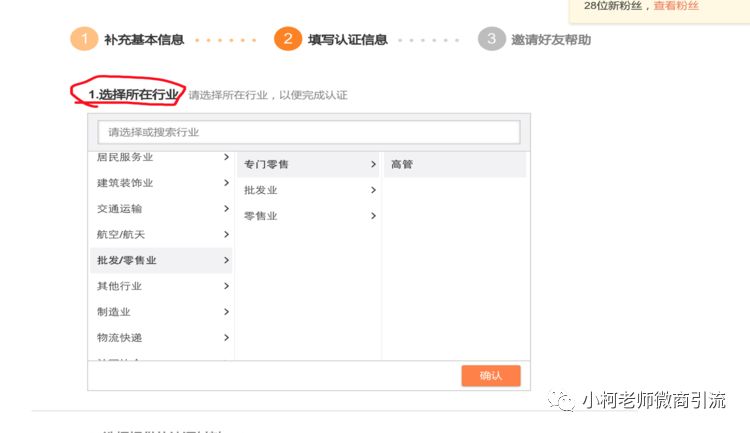This screenshot has height=433, width=750.
Task: Click 填写认证信息 step label
Action: [347, 40]
